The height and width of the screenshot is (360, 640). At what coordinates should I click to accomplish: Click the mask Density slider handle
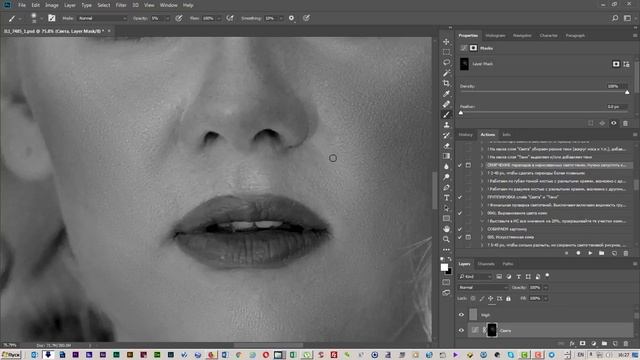pos(627,92)
